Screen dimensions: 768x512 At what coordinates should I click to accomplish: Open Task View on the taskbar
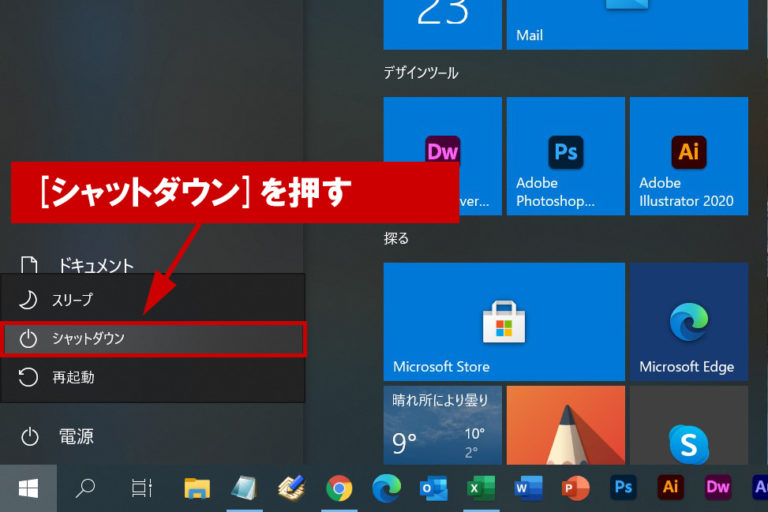pyautogui.click(x=142, y=488)
